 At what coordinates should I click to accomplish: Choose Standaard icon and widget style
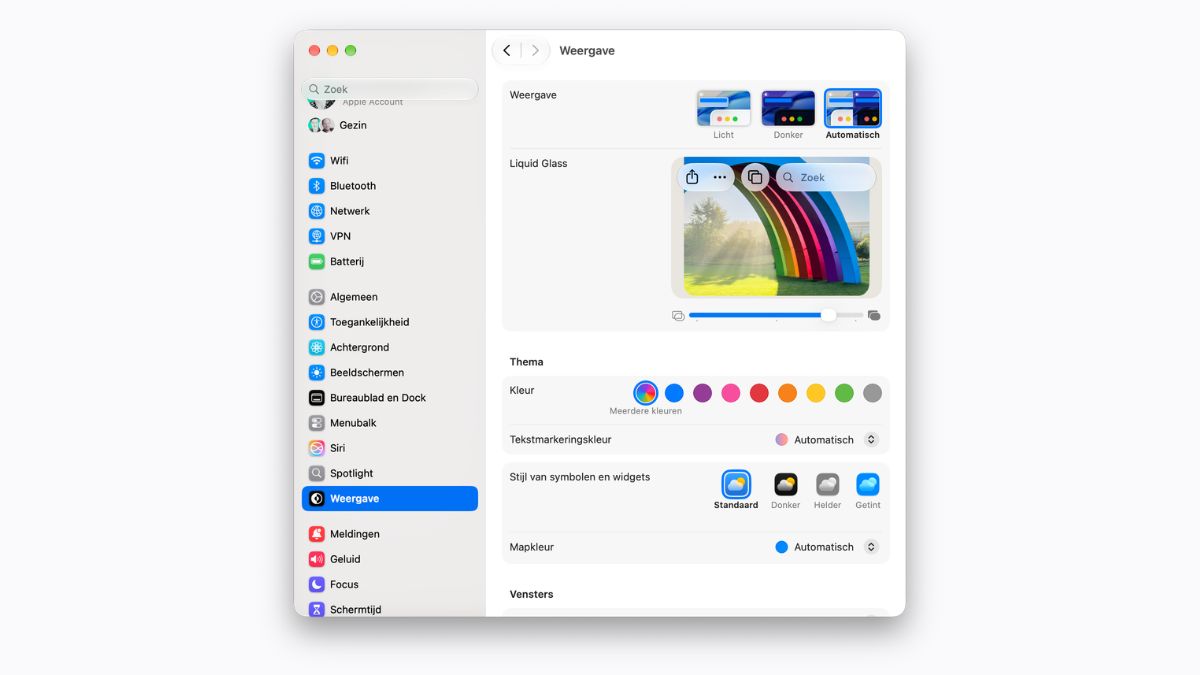point(736,485)
